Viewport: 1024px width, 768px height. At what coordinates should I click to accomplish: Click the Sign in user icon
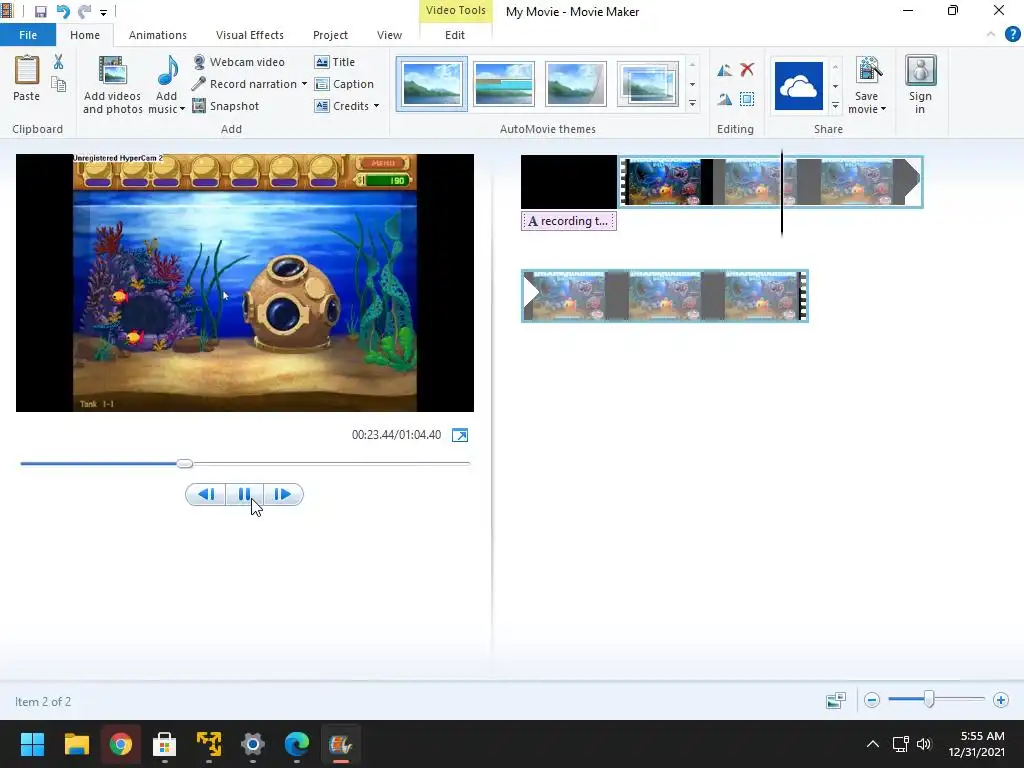tap(920, 71)
